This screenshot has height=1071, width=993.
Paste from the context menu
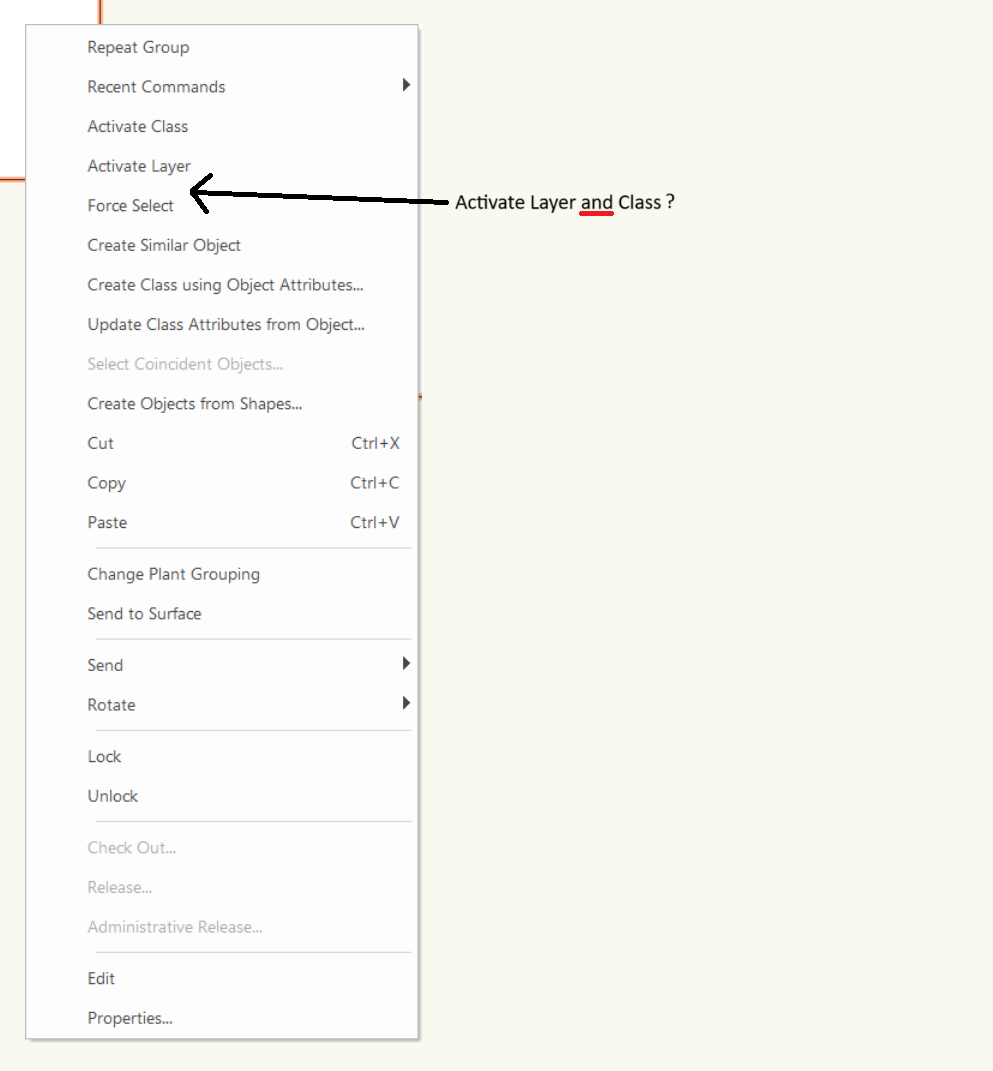(107, 522)
